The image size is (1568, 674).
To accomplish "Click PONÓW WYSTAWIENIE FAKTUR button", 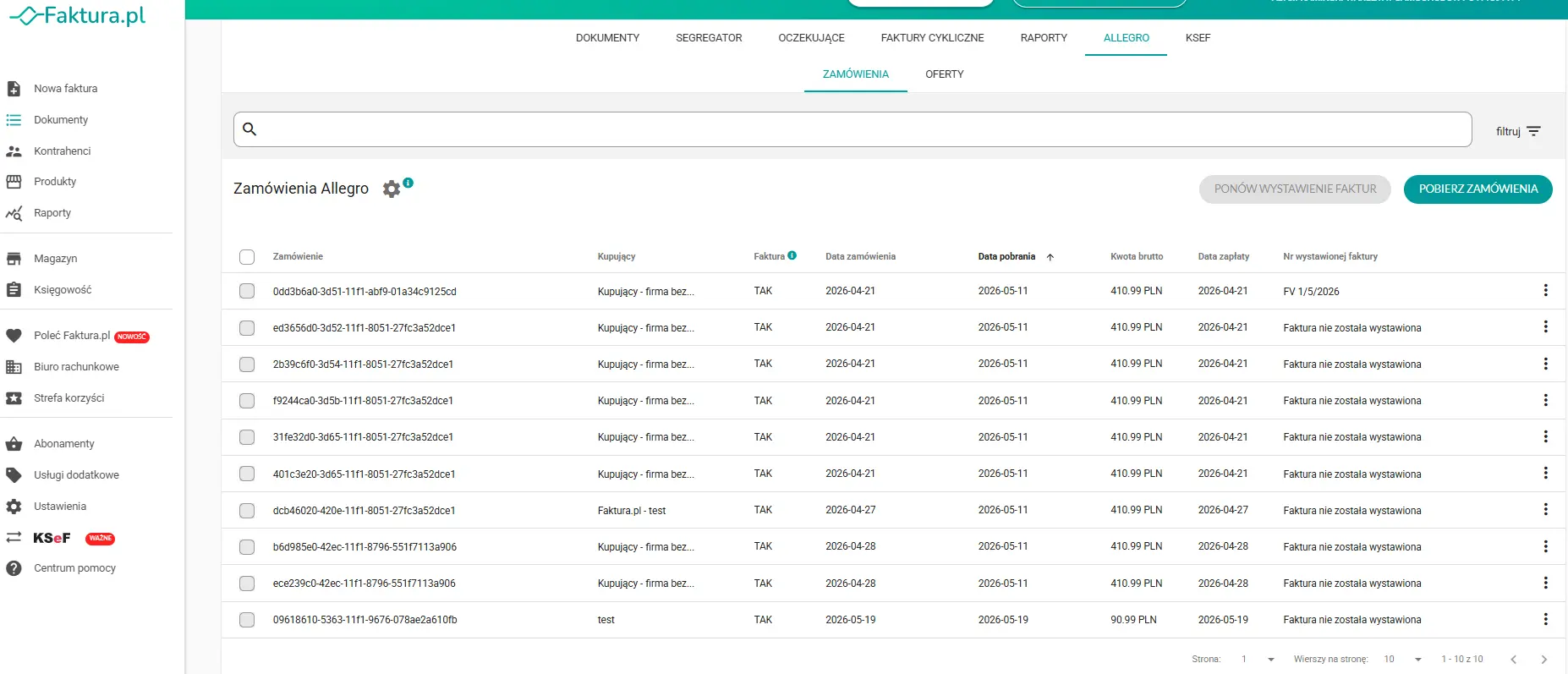I will point(1295,189).
